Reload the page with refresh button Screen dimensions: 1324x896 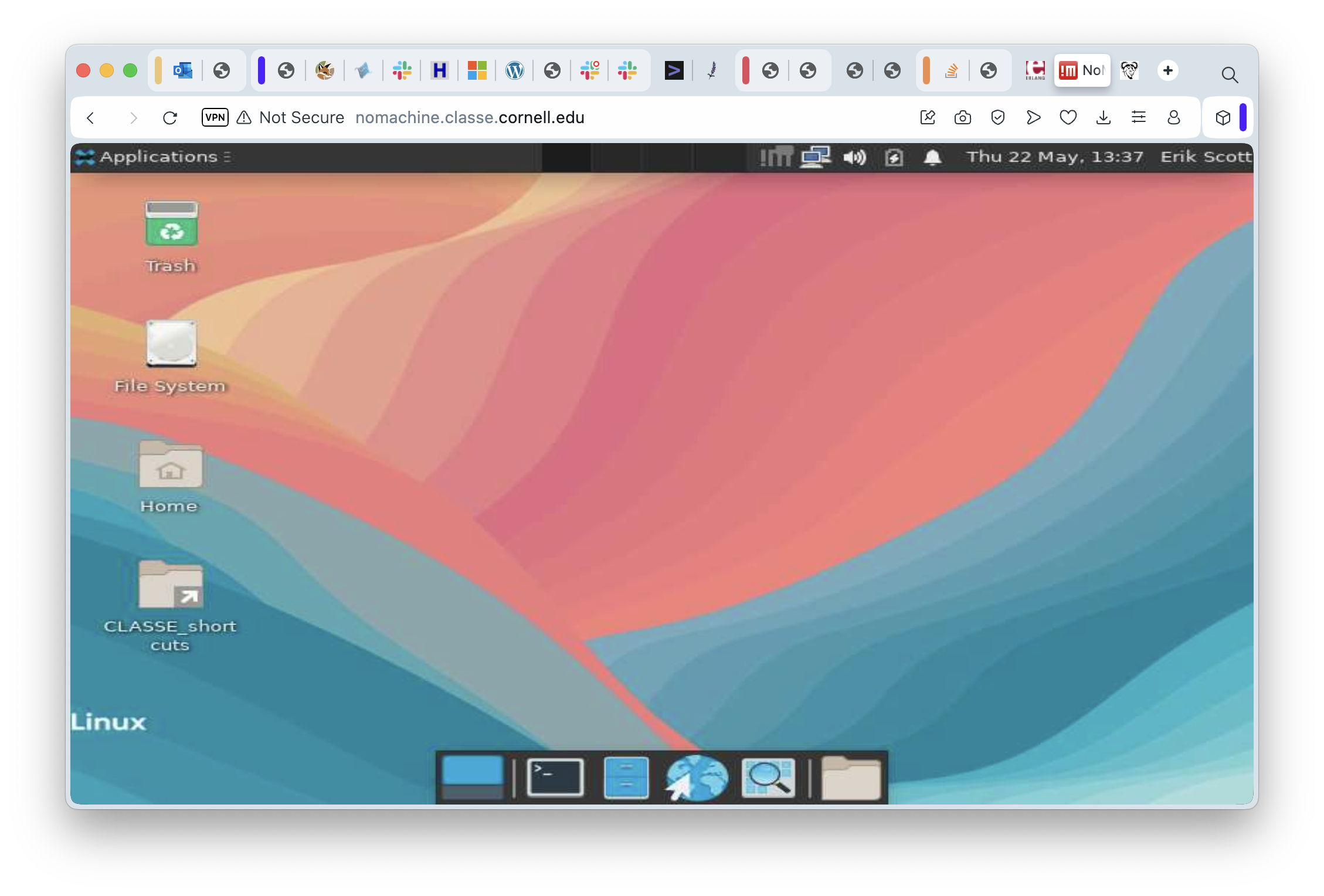point(170,118)
